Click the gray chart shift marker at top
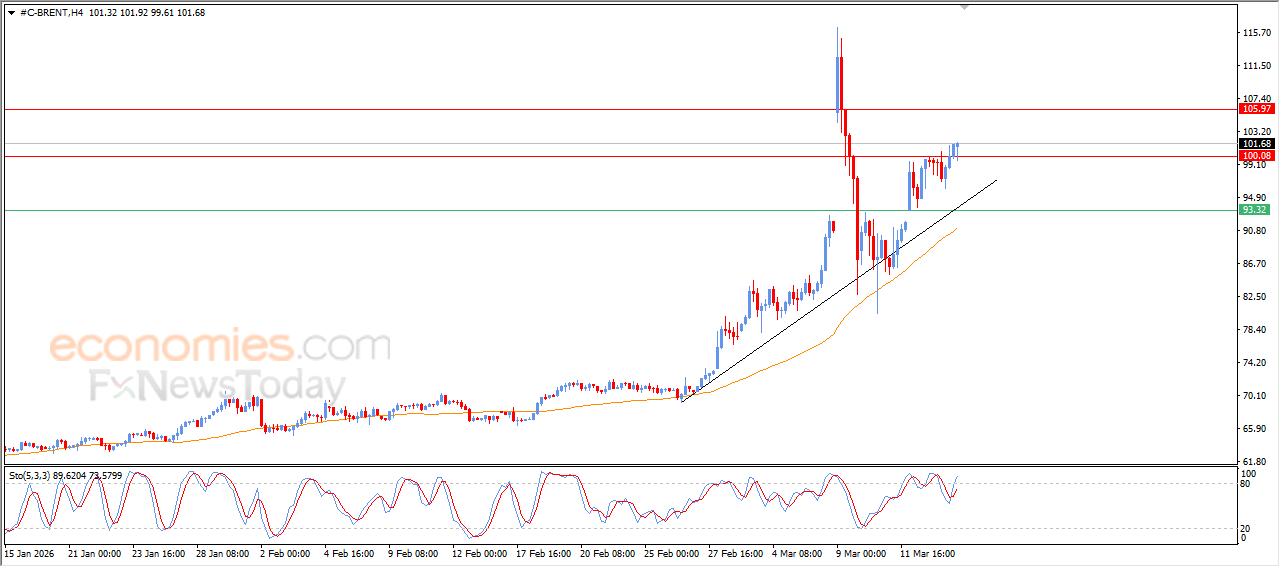The image size is (1280, 567). 964,7
